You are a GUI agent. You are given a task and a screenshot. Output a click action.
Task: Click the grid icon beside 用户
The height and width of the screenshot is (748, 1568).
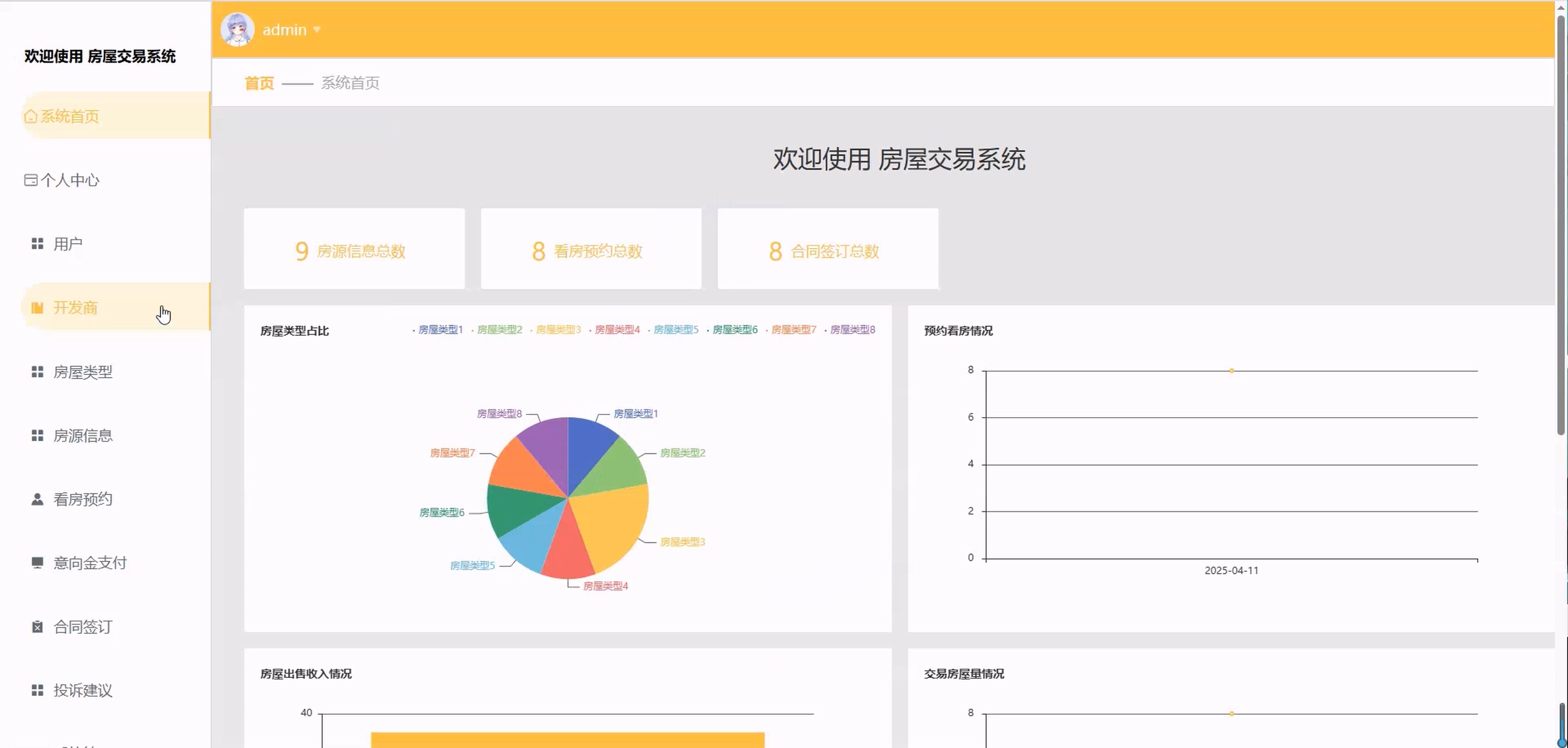pos(37,244)
